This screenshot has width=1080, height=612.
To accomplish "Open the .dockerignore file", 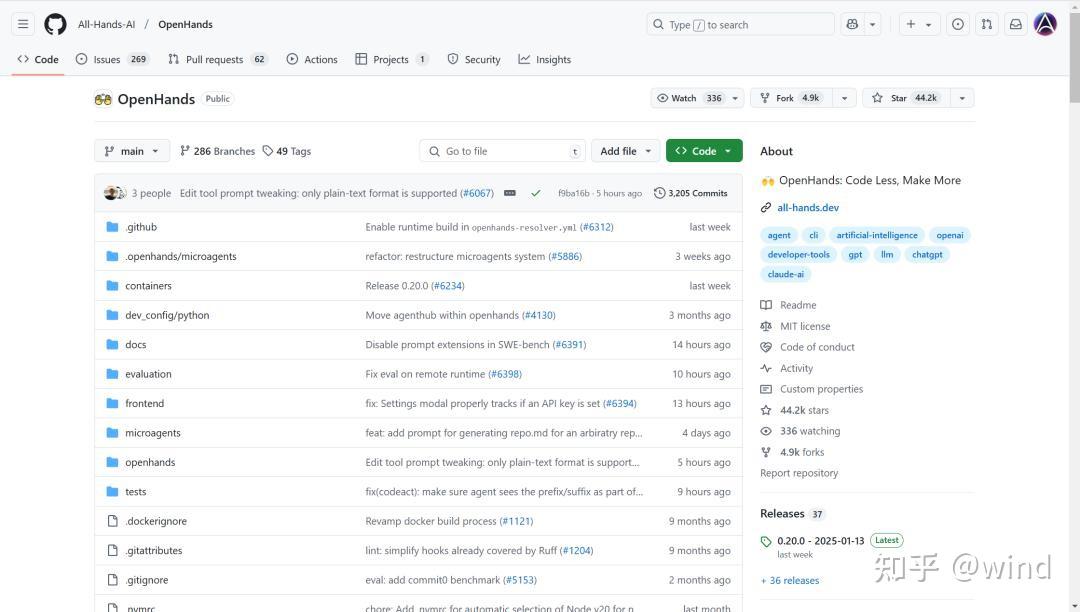I will pyautogui.click(x=156, y=521).
